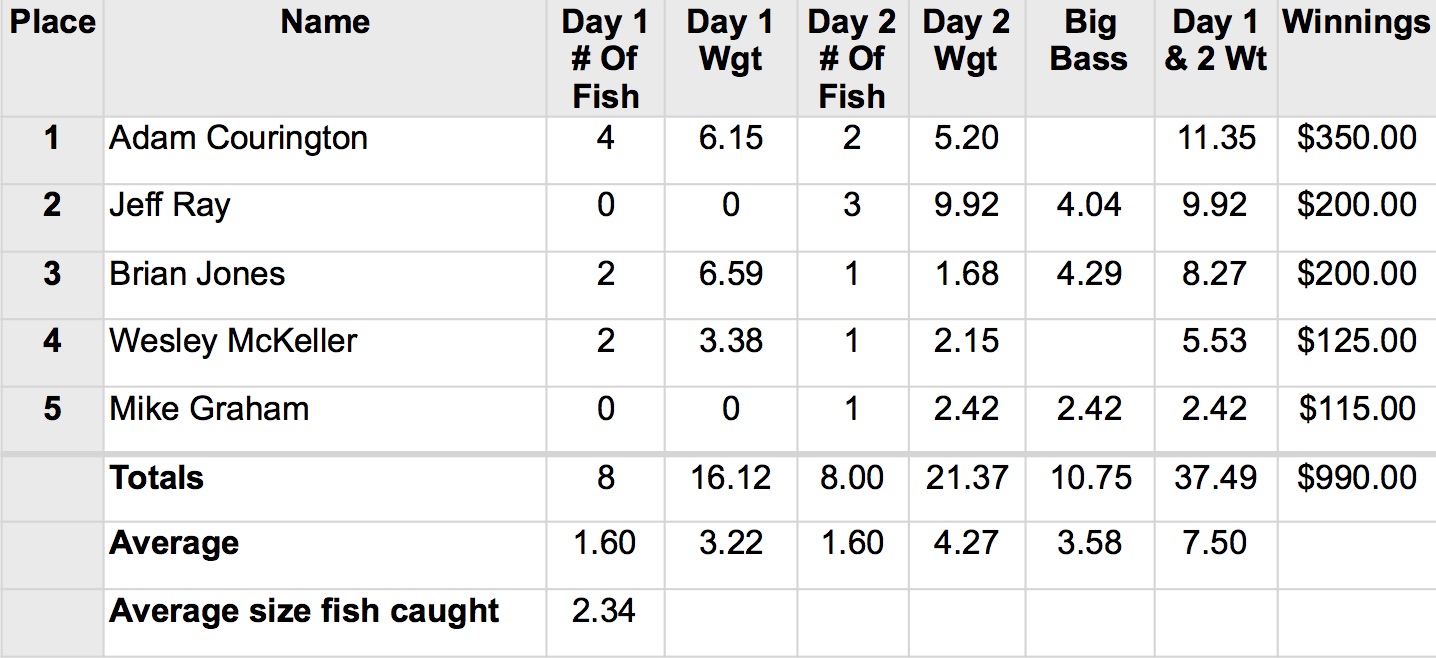Select the Average row label
Viewport: 1436px width, 658px height.
(x=174, y=543)
